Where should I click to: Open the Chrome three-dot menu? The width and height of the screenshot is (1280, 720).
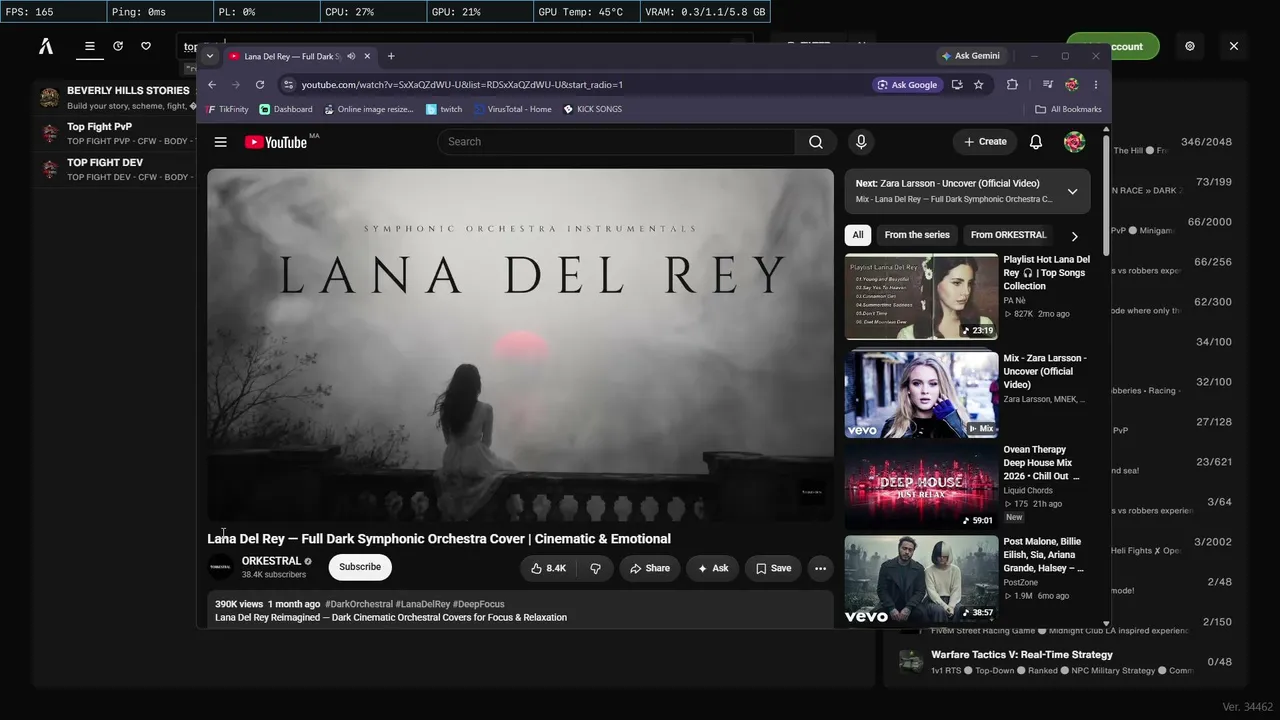[x=1096, y=85]
